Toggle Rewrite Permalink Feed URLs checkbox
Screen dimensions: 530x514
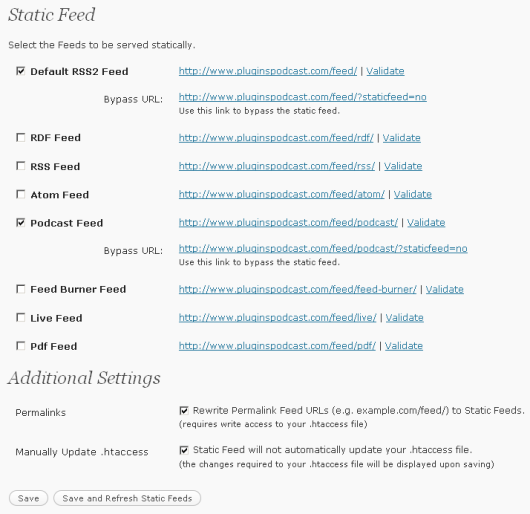184,411
